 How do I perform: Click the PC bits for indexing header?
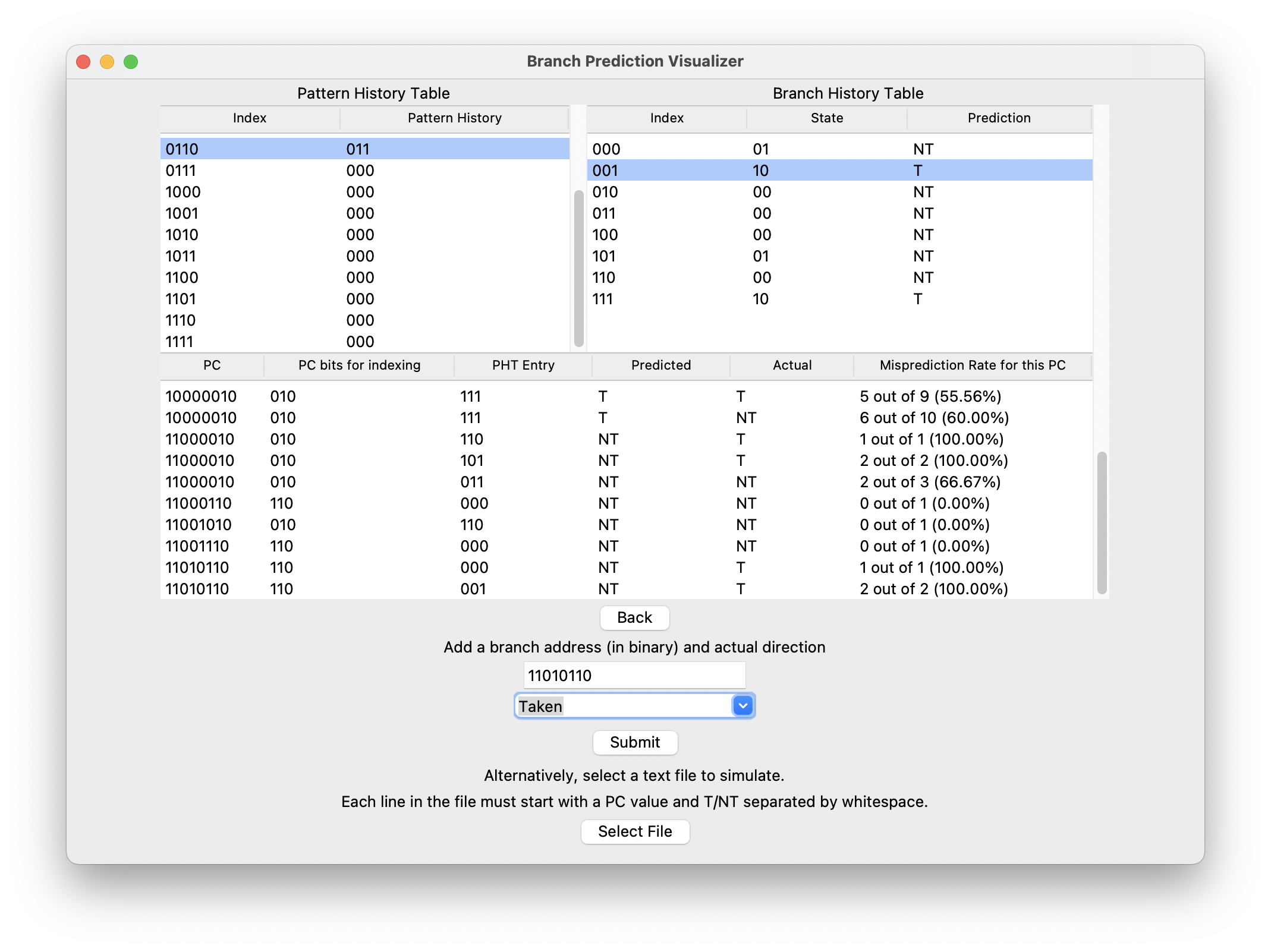359,365
